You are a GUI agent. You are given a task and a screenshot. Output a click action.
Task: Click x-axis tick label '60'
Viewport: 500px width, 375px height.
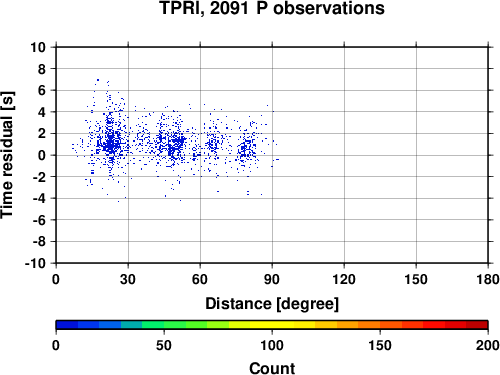200,279
